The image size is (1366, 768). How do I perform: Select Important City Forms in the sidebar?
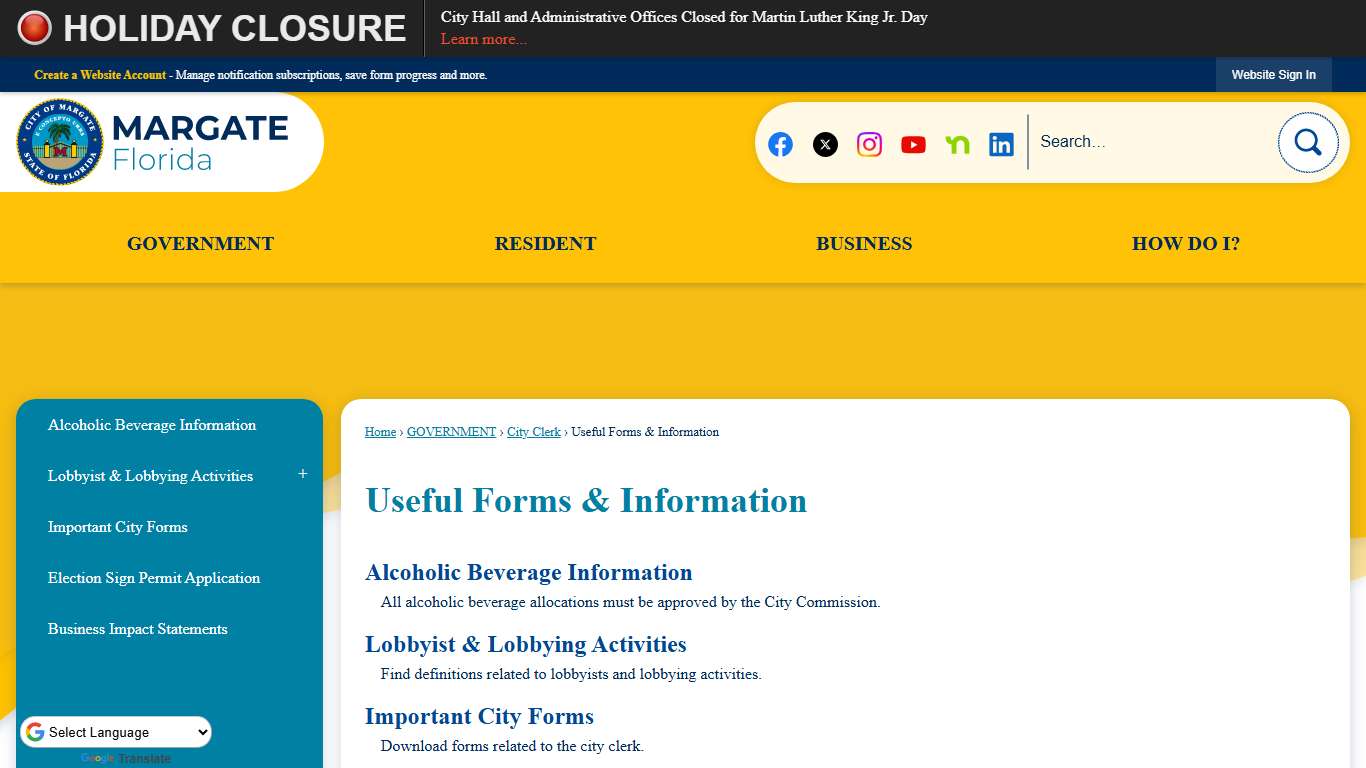click(117, 527)
